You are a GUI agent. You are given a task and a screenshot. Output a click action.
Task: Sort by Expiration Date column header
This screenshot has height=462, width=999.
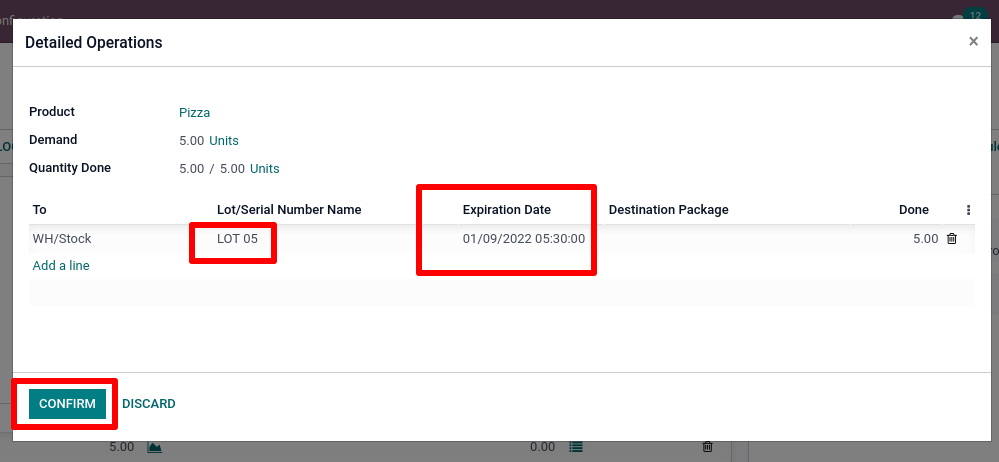(507, 210)
